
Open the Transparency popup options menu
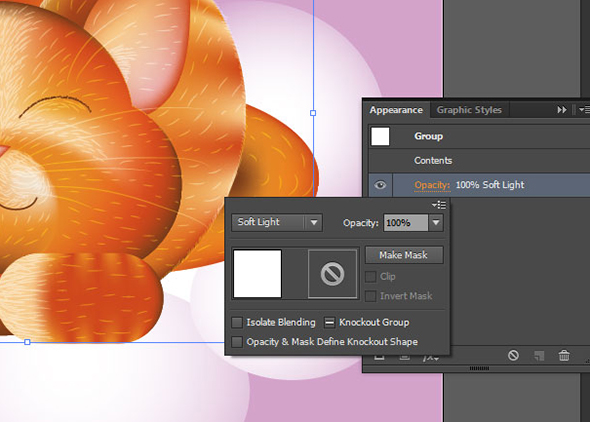(x=439, y=205)
